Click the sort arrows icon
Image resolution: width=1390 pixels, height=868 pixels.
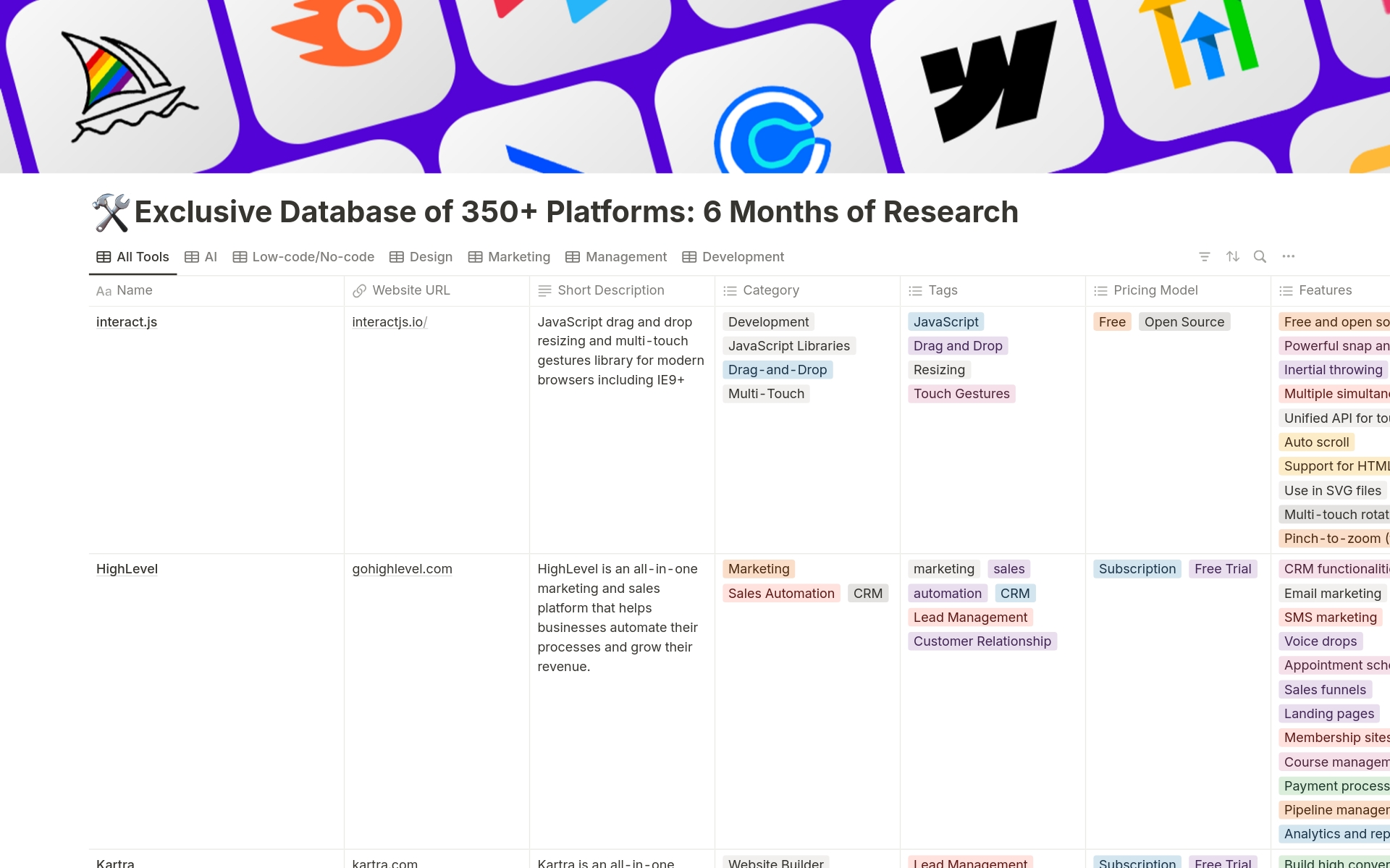pos(1233,256)
